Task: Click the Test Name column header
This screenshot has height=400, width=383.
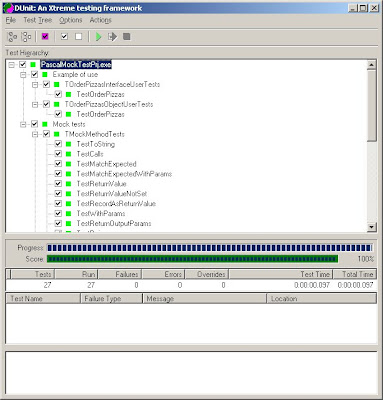Action: pos(43,298)
